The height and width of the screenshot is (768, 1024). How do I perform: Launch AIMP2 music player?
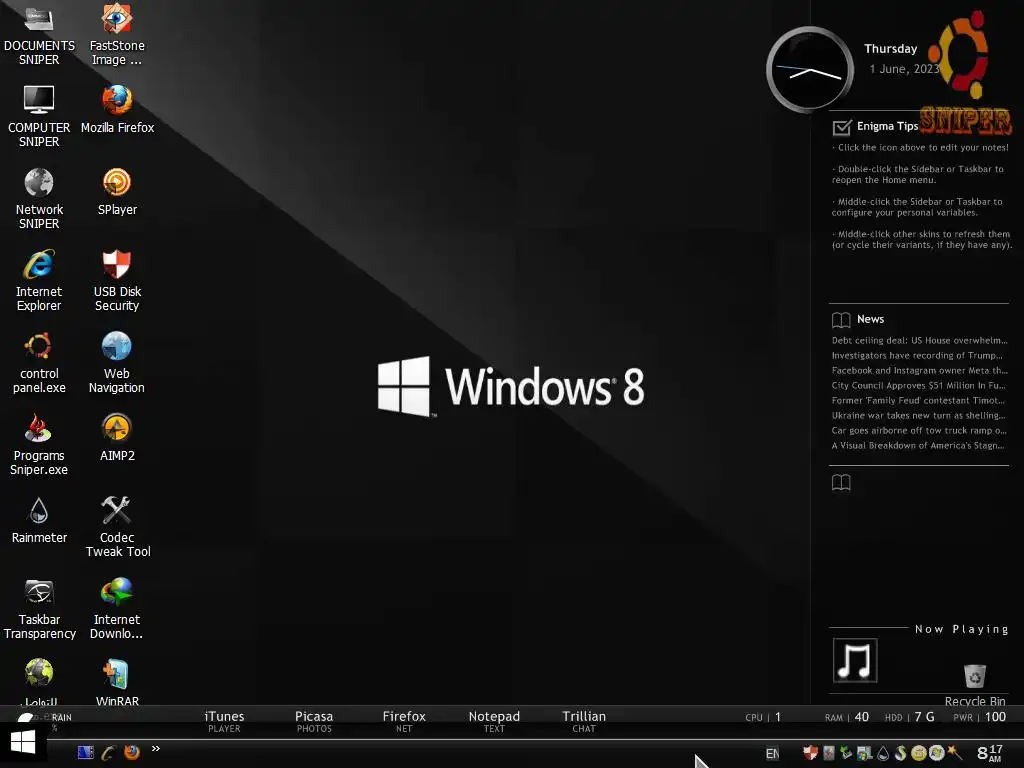pyautogui.click(x=117, y=437)
